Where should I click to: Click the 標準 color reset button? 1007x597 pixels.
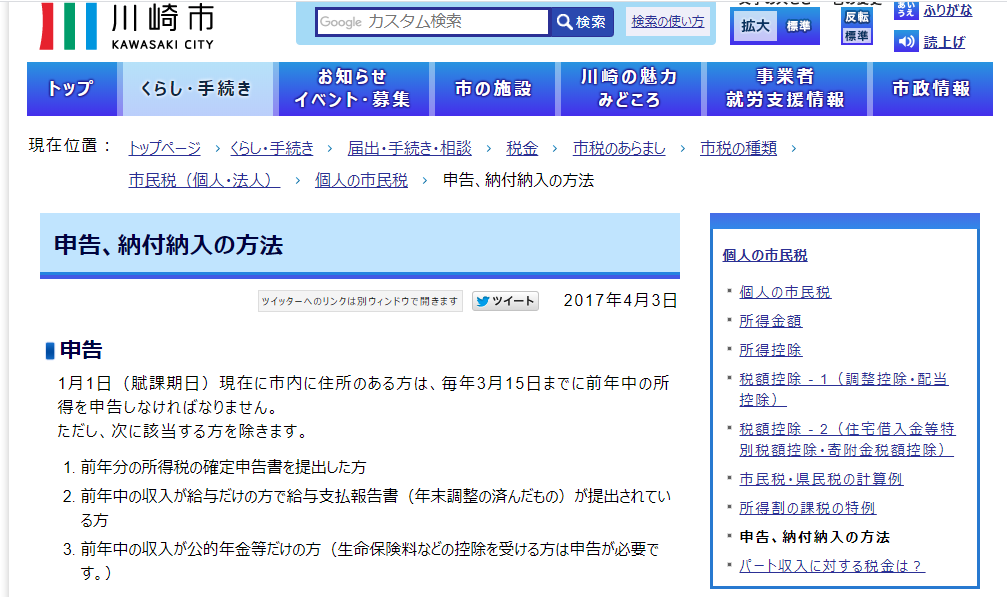pos(857,35)
